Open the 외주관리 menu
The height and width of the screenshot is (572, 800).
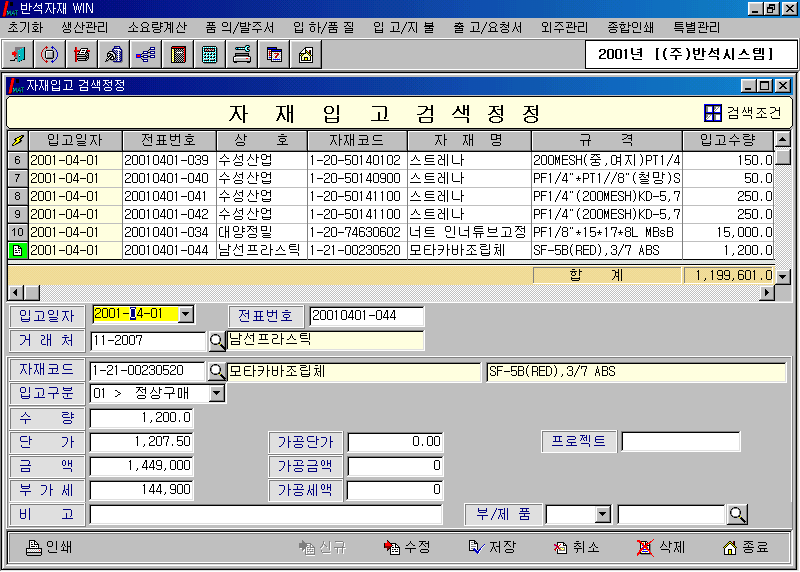pyautogui.click(x=564, y=27)
